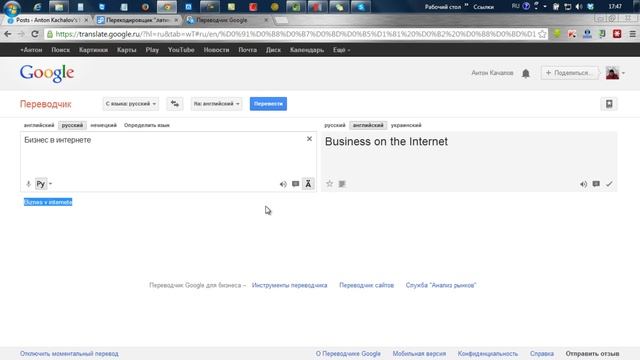This screenshot has height=360, width=640.
Task: Select немецкий as source language
Action: coord(103,125)
